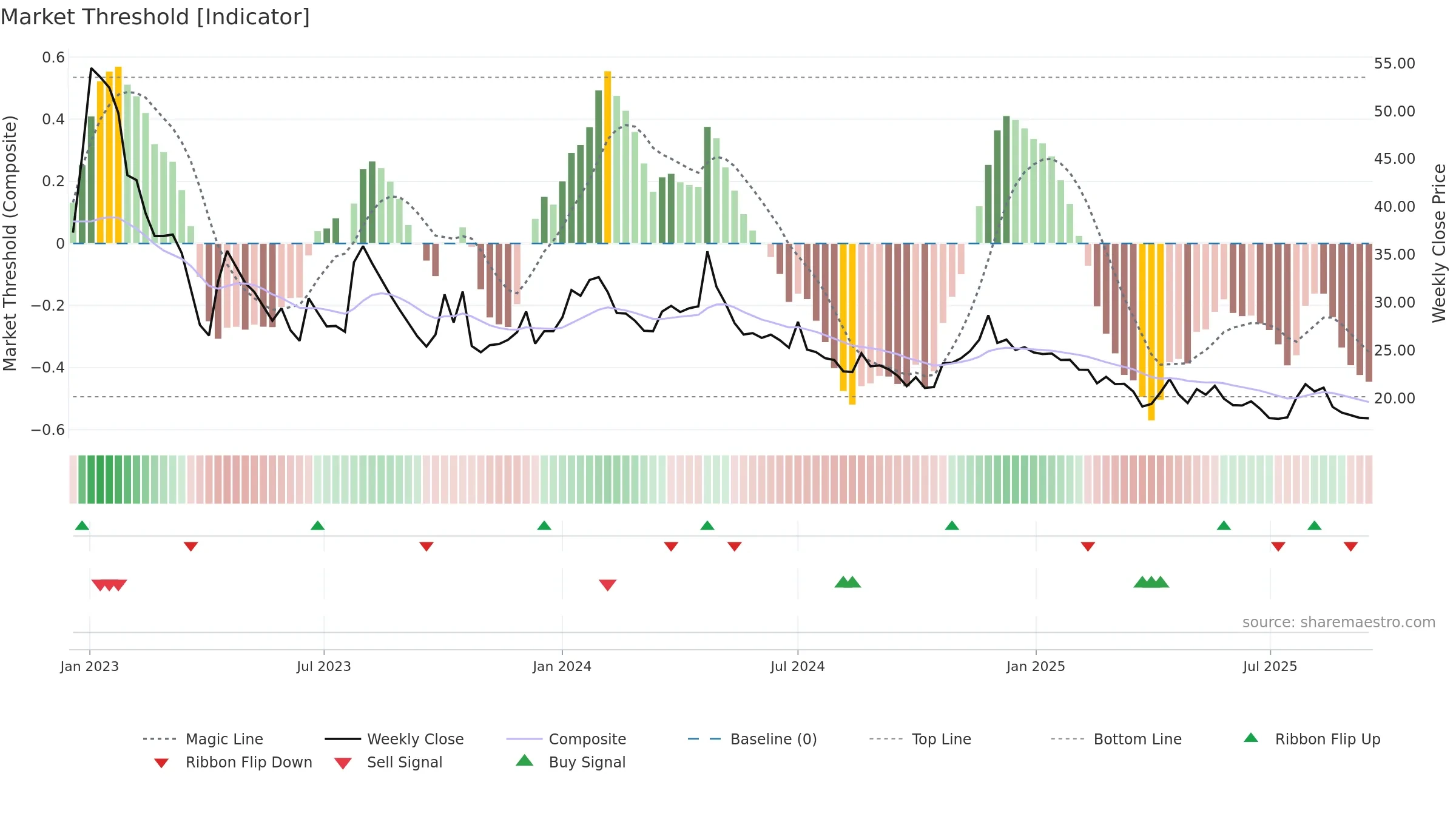Click the green triangle icon beside Ribbon Flip Up

1251,738
